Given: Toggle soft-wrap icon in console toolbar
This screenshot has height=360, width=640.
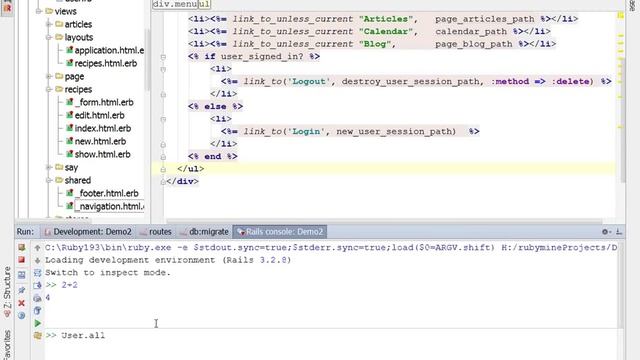Looking at the screenshot, I should click(37, 273).
